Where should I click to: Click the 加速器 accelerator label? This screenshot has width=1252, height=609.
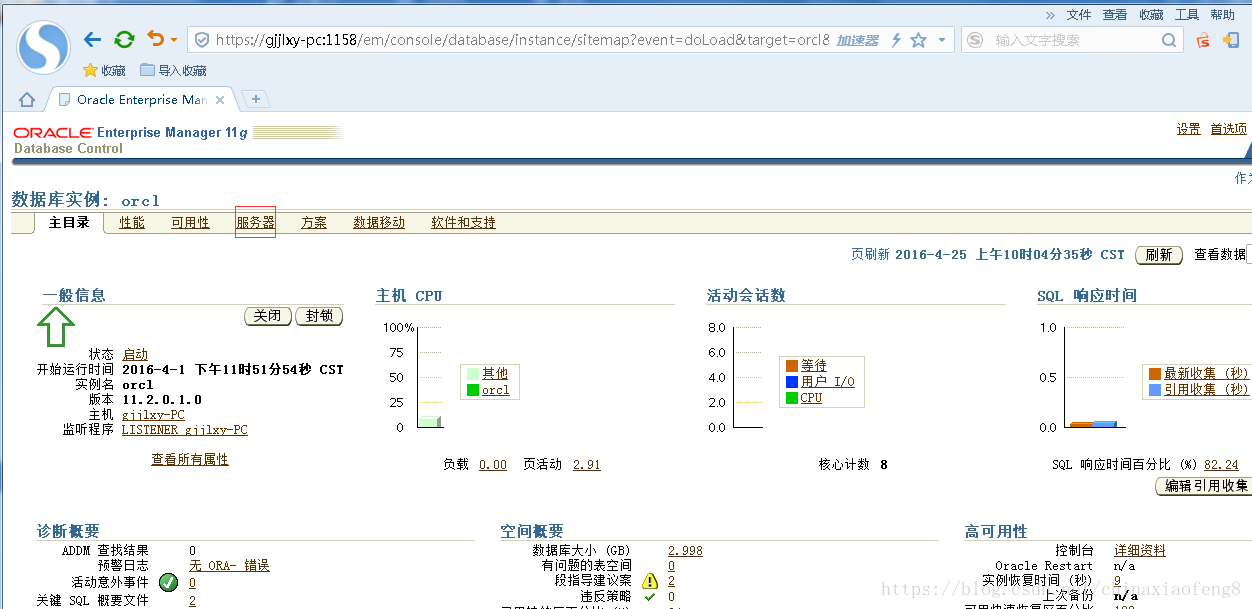click(x=857, y=40)
